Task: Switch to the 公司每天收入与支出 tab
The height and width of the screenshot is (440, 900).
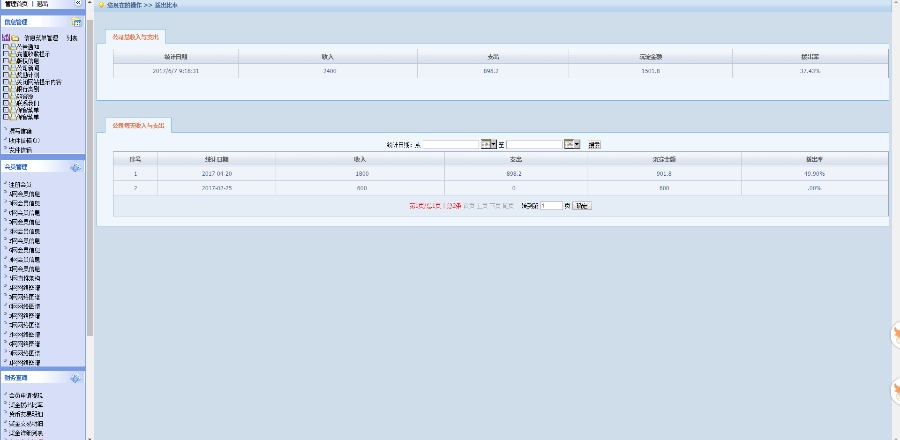Action: point(139,125)
